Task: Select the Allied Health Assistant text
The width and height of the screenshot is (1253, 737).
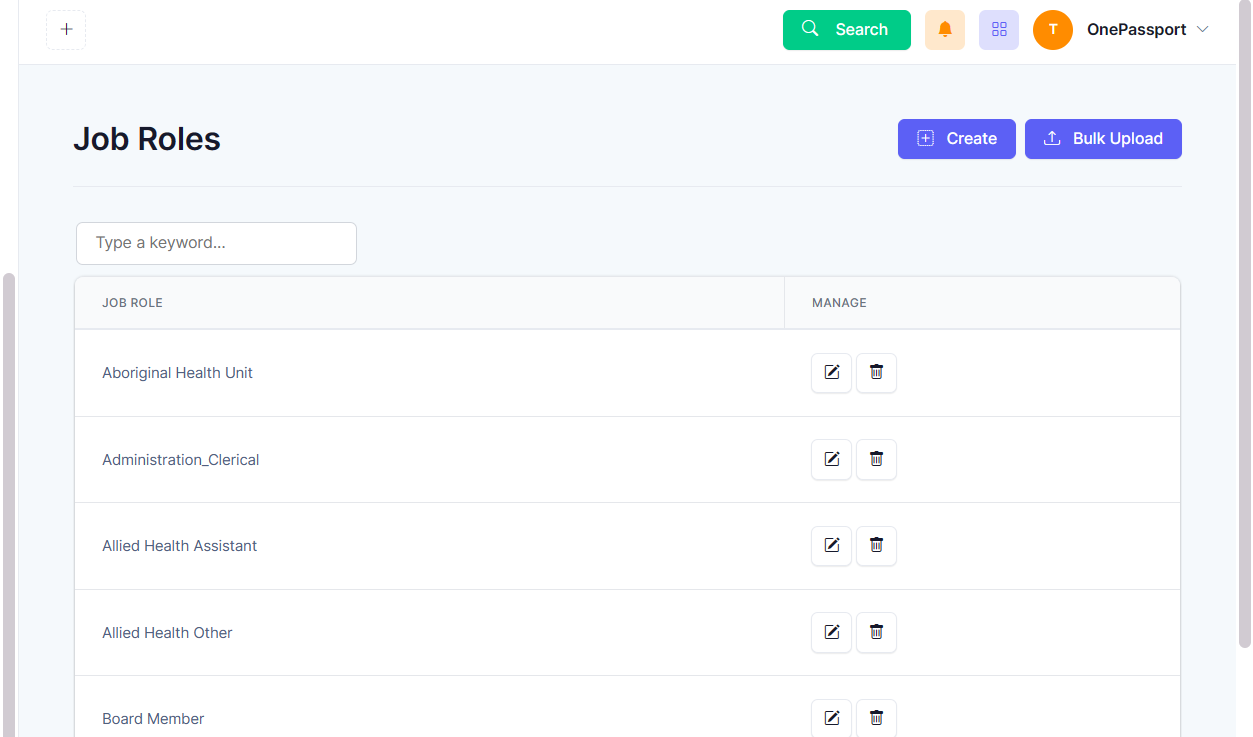Action: [x=180, y=546]
